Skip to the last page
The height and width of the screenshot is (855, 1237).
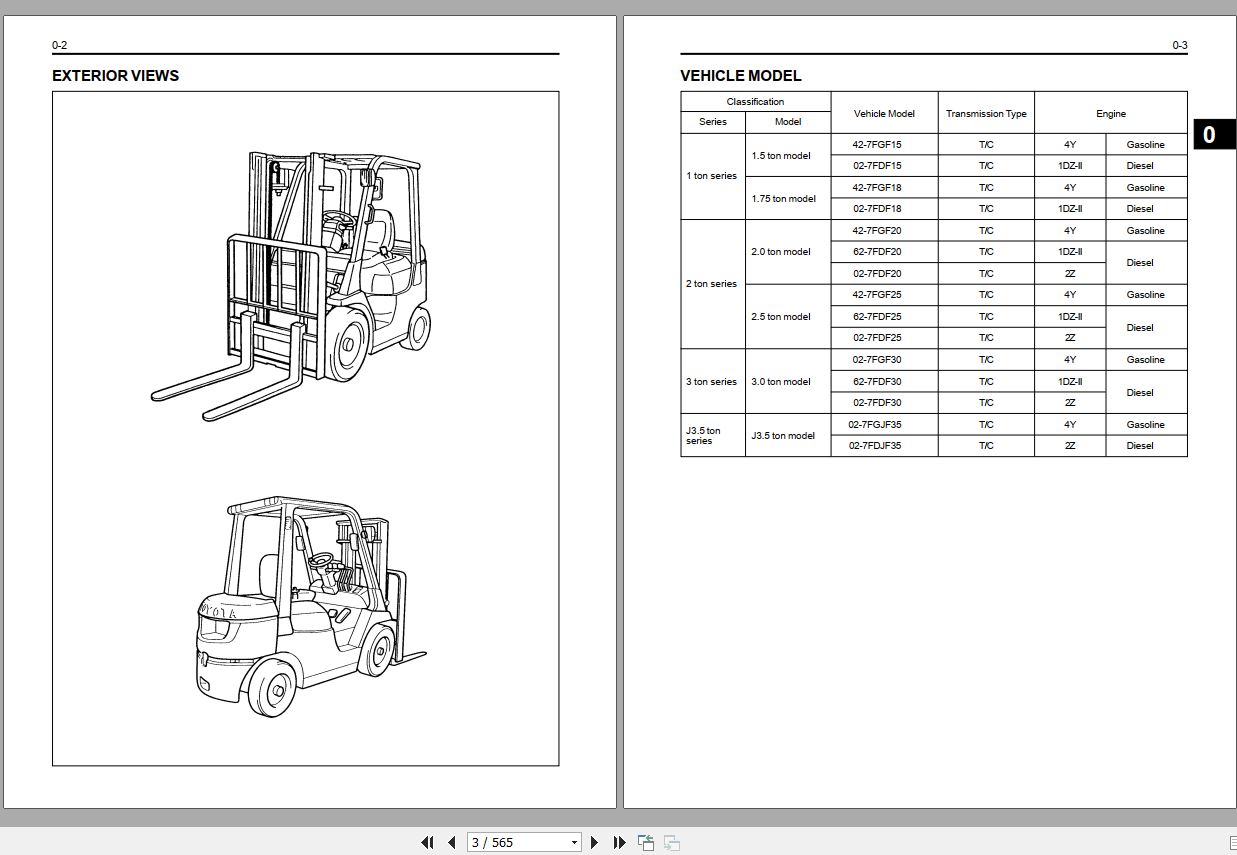[619, 842]
